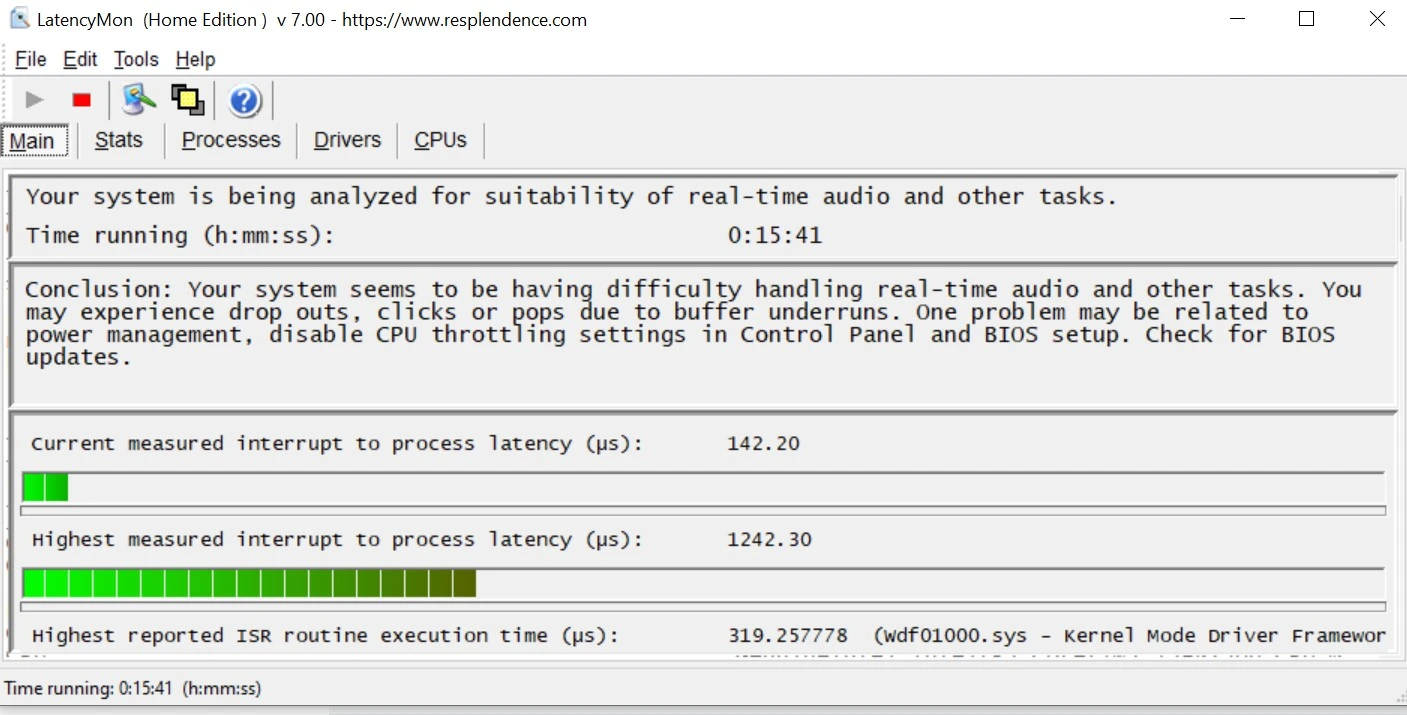Click the current interrupt latency green bar
This screenshot has height=715, width=1407.
pos(45,488)
